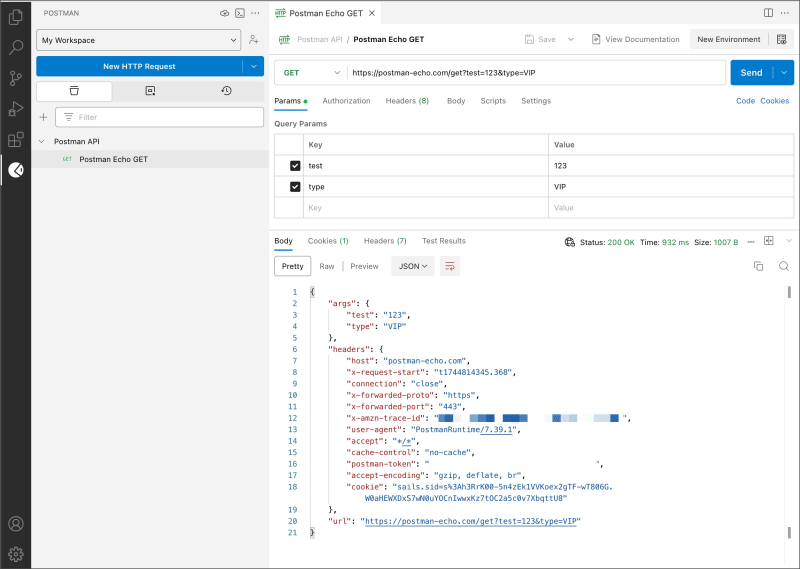Screen dimensions: 800x569
Task: Click the invite people icon beside workspace
Action: [253, 40]
